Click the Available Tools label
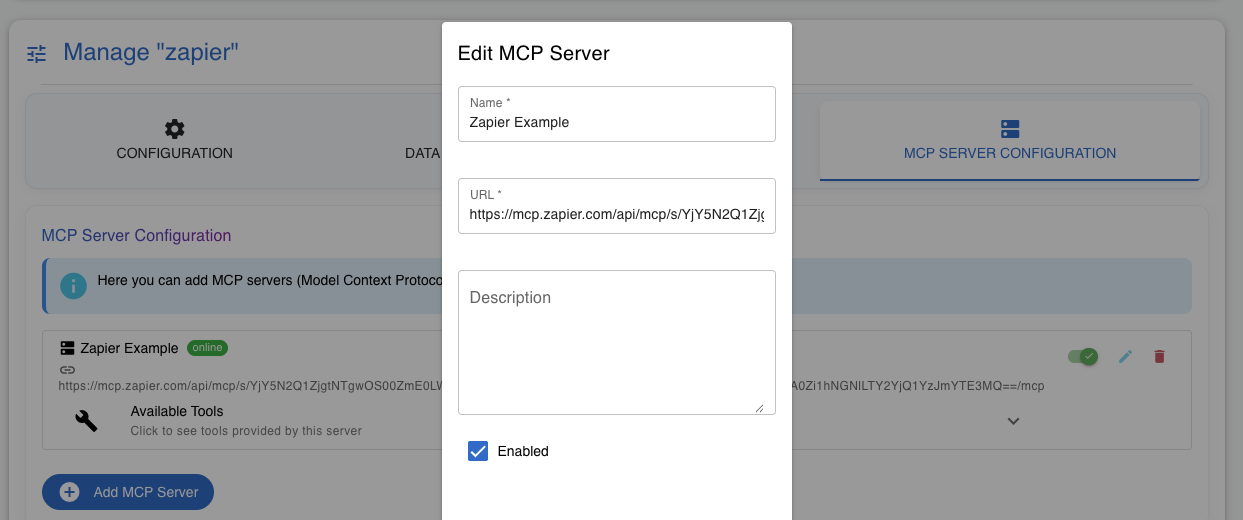Screen dimensions: 1243x520 pyautogui.click(x=177, y=411)
